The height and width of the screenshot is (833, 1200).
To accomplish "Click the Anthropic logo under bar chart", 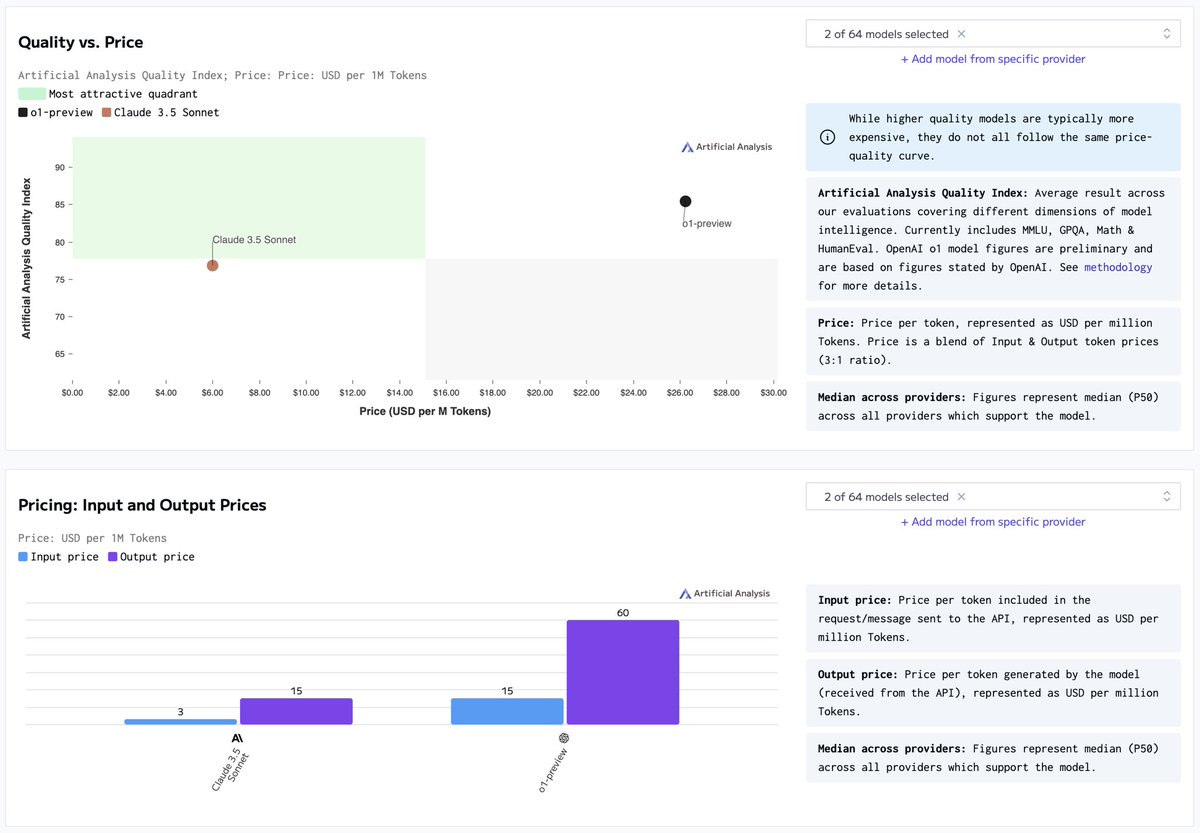I will (x=237, y=738).
